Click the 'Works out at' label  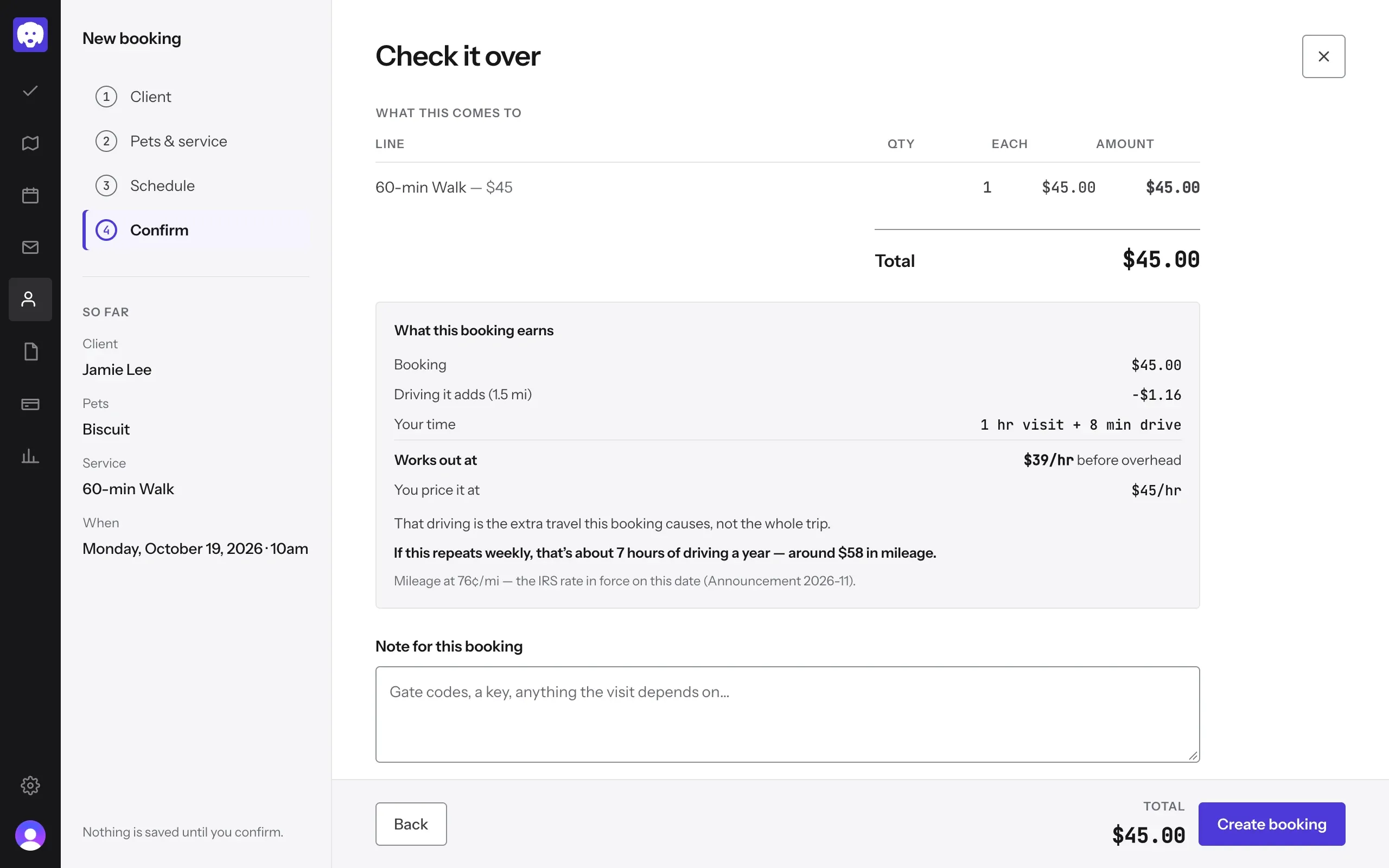pyautogui.click(x=435, y=460)
